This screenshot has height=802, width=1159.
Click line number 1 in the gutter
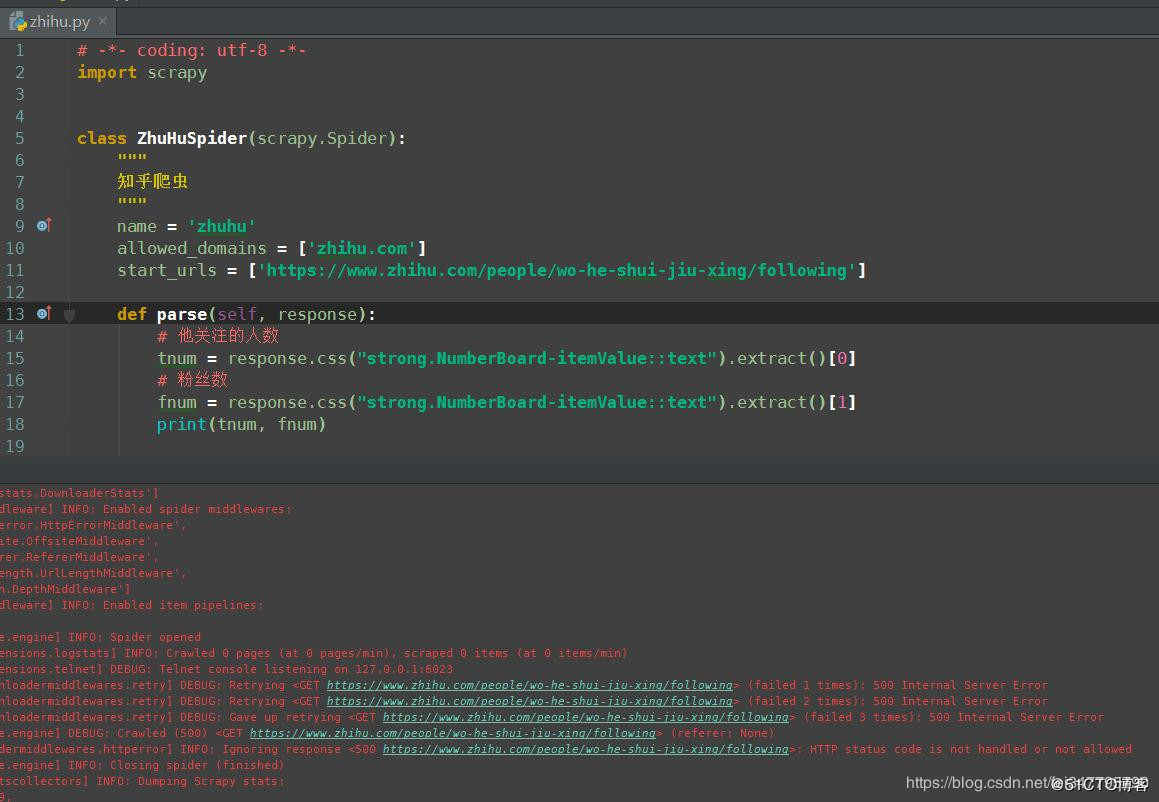pos(20,50)
